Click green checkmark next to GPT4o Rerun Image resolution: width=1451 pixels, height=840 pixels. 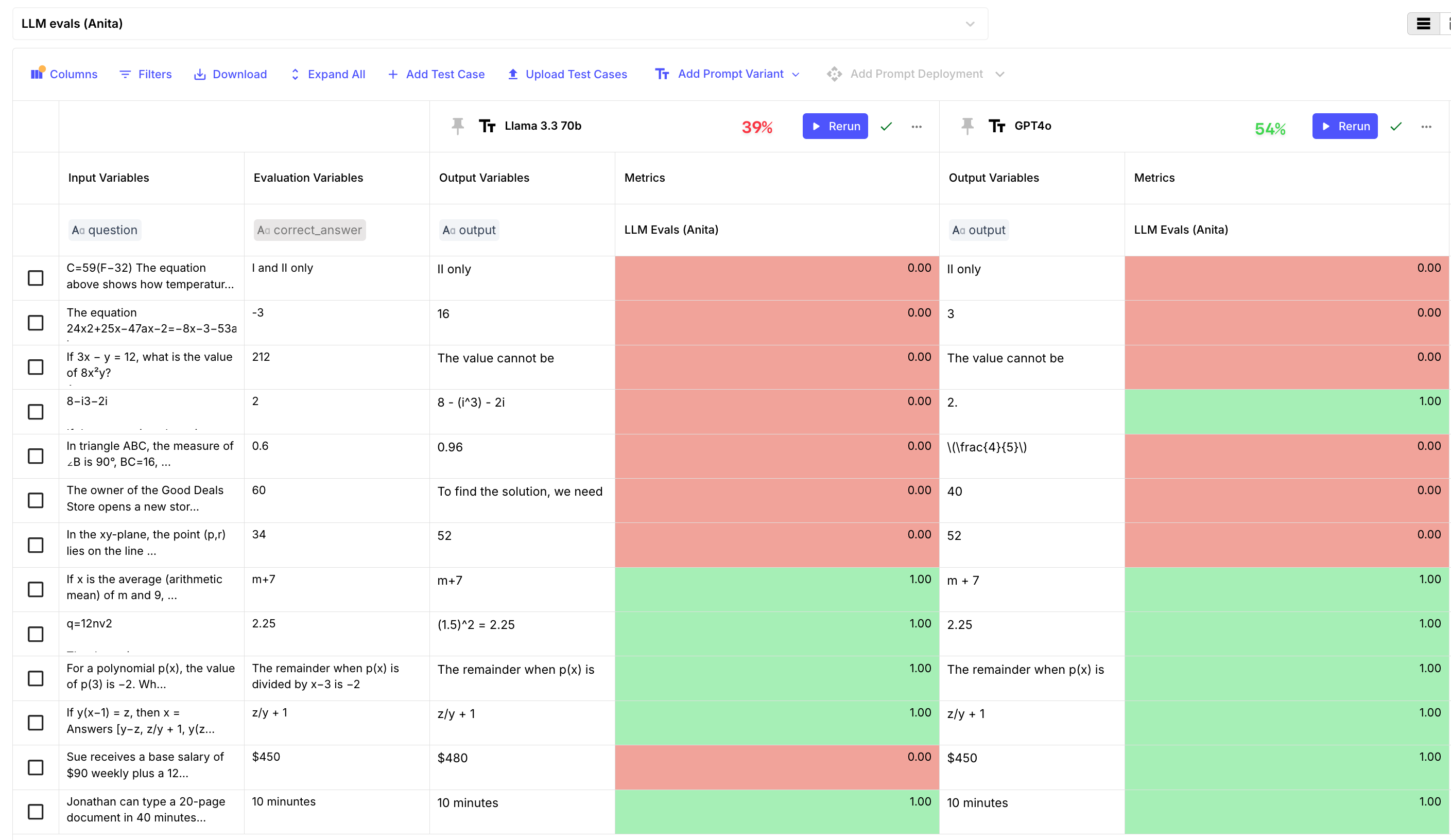[x=1396, y=127]
